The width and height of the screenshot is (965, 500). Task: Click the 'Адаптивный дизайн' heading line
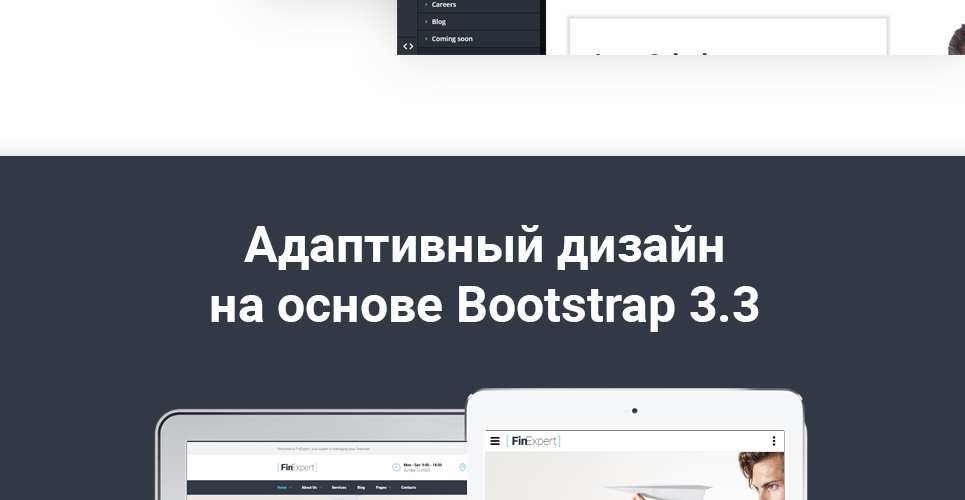[x=484, y=245]
